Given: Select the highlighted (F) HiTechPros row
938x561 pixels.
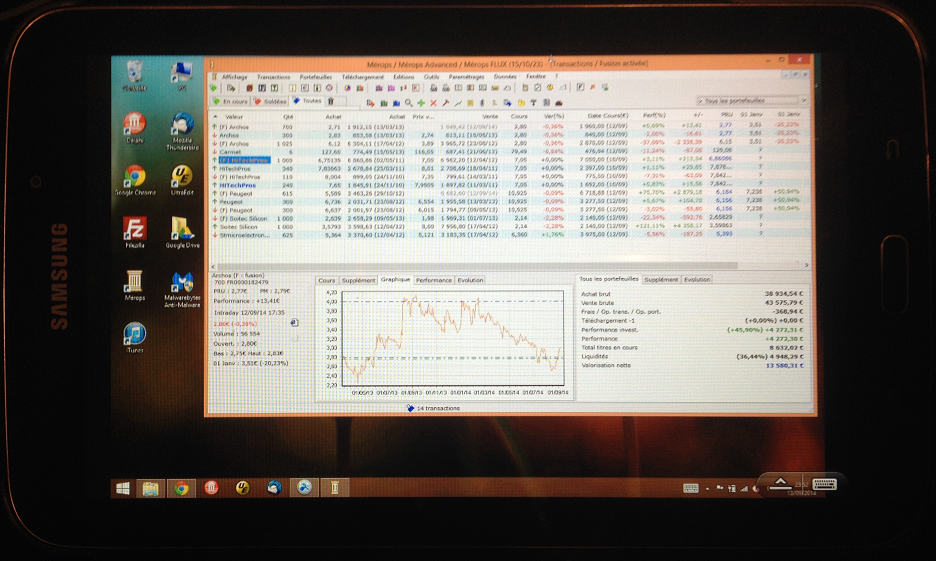Looking at the screenshot, I should 508,160.
